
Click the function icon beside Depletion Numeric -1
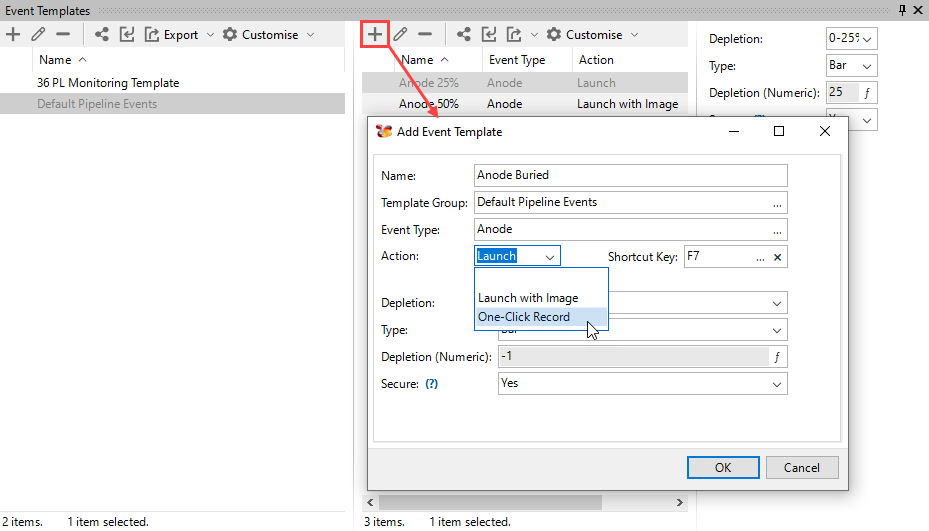(777, 357)
